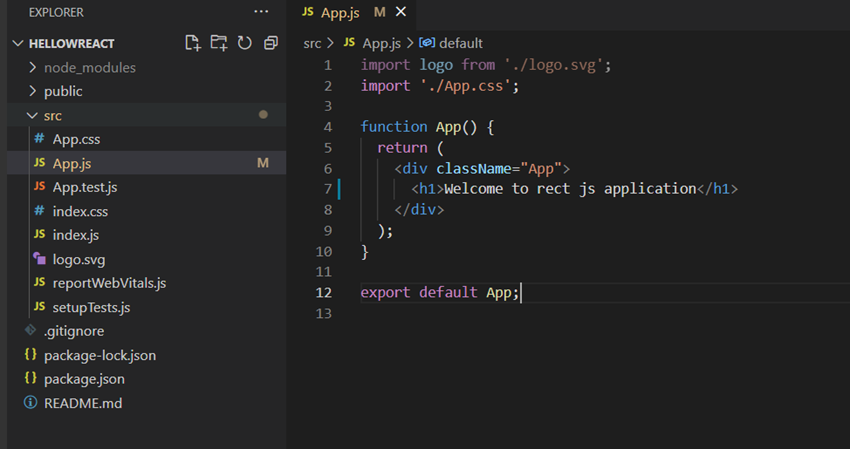850x449 pixels.
Task: Click the New File icon in Explorer
Action: coord(194,43)
